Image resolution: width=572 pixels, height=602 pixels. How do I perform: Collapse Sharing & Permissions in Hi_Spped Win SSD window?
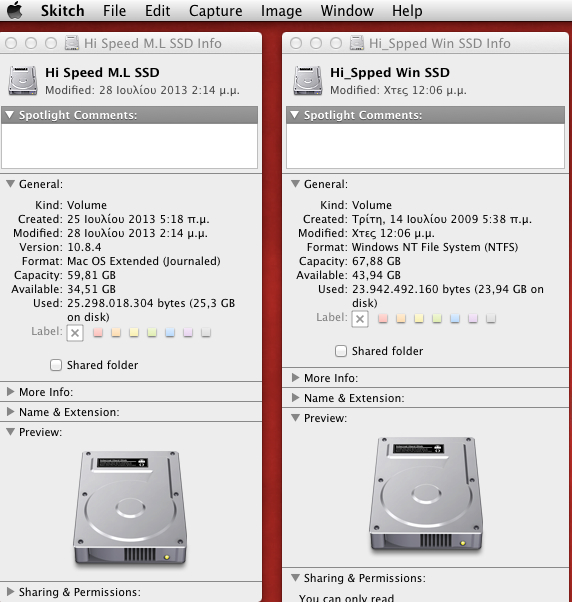tap(295, 577)
